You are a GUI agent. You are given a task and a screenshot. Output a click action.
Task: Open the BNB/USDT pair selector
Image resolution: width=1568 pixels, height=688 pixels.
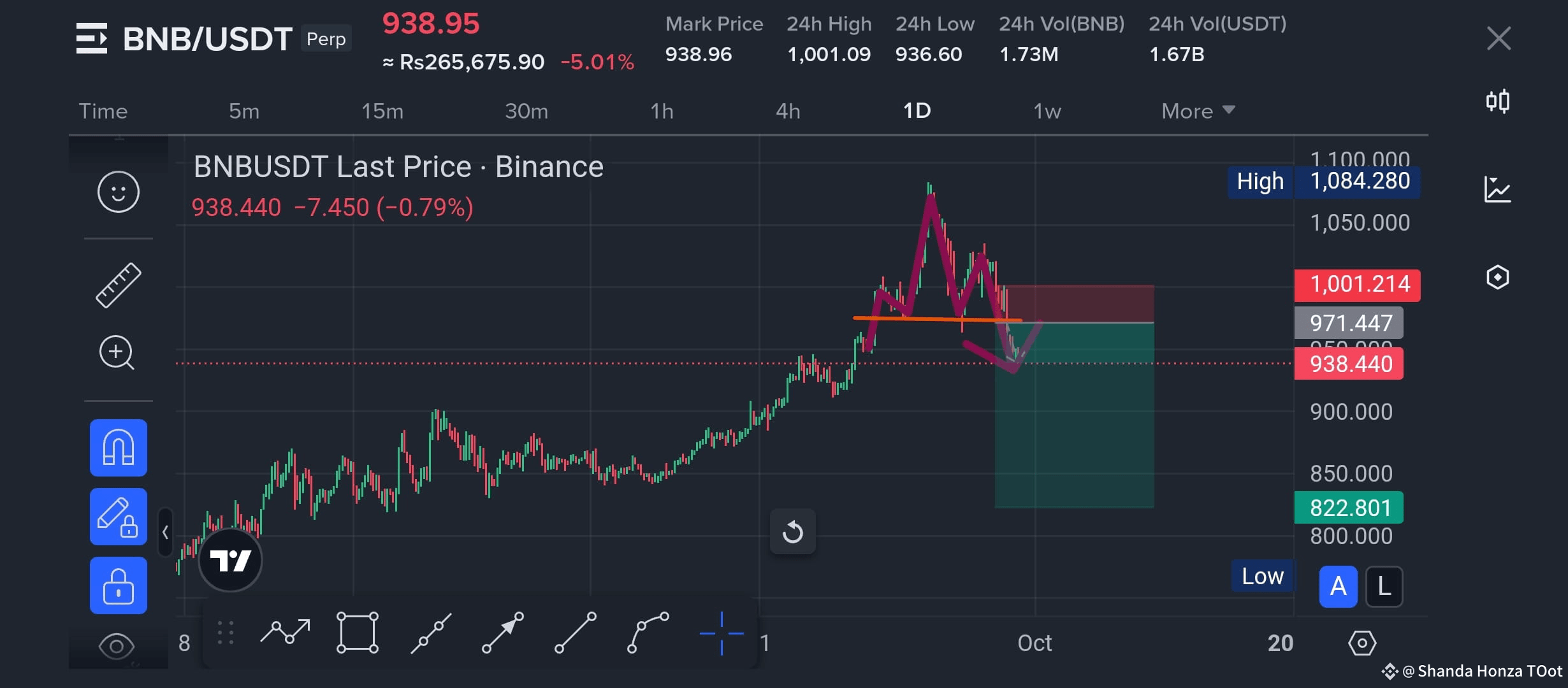tap(207, 39)
